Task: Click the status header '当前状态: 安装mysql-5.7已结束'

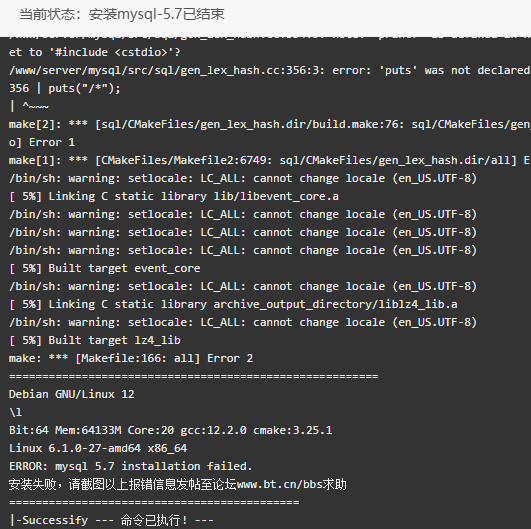Action: (122, 14)
